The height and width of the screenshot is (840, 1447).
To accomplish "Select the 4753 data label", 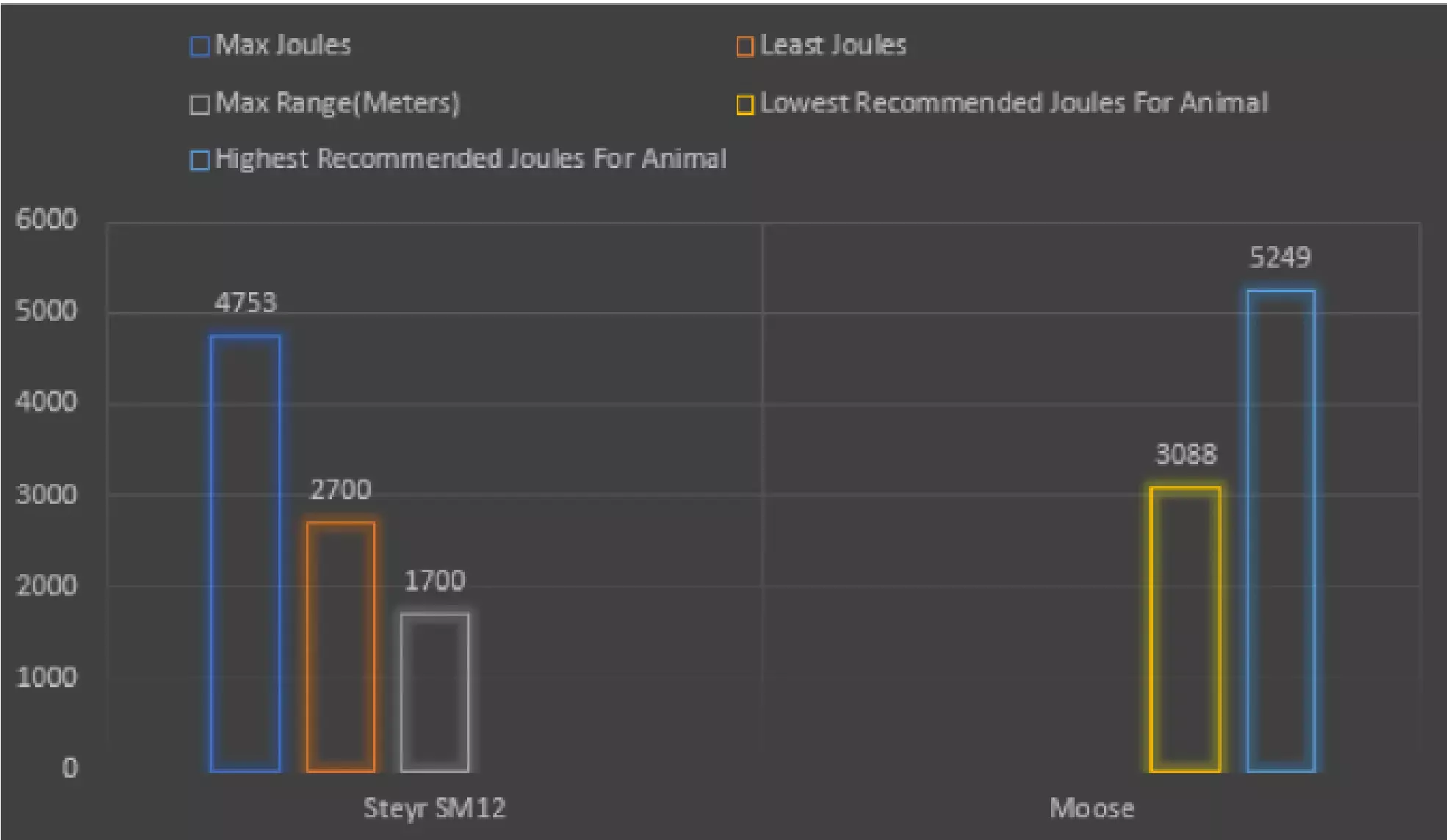I will pyautogui.click(x=245, y=303).
